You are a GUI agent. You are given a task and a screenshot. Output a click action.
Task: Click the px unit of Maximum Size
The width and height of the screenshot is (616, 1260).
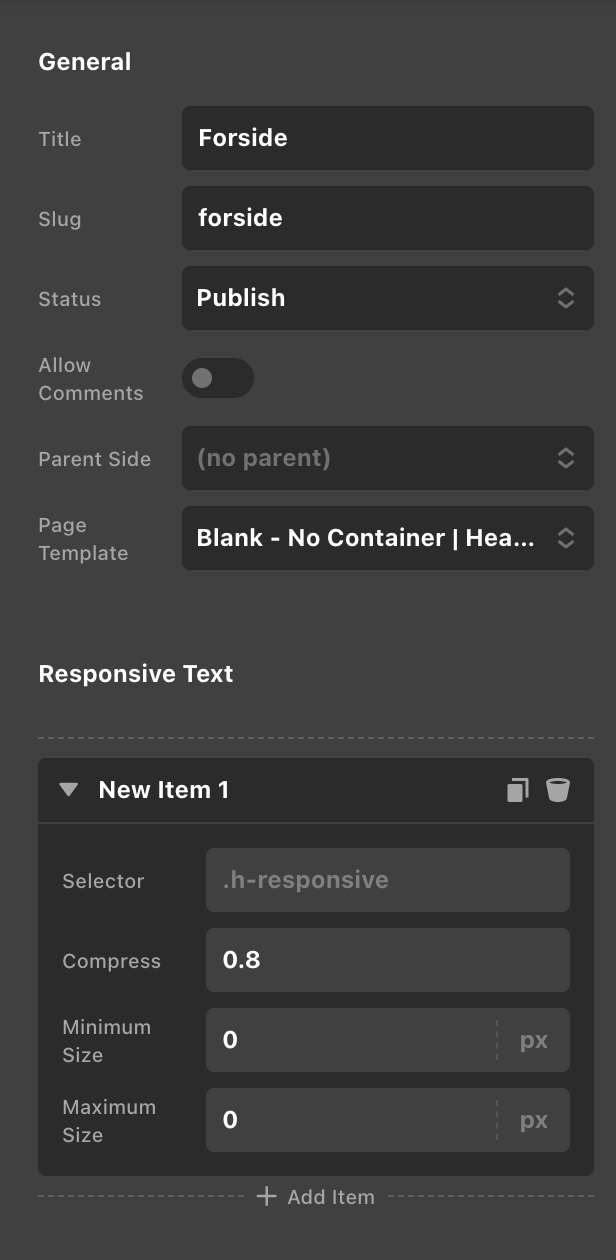(534, 1120)
